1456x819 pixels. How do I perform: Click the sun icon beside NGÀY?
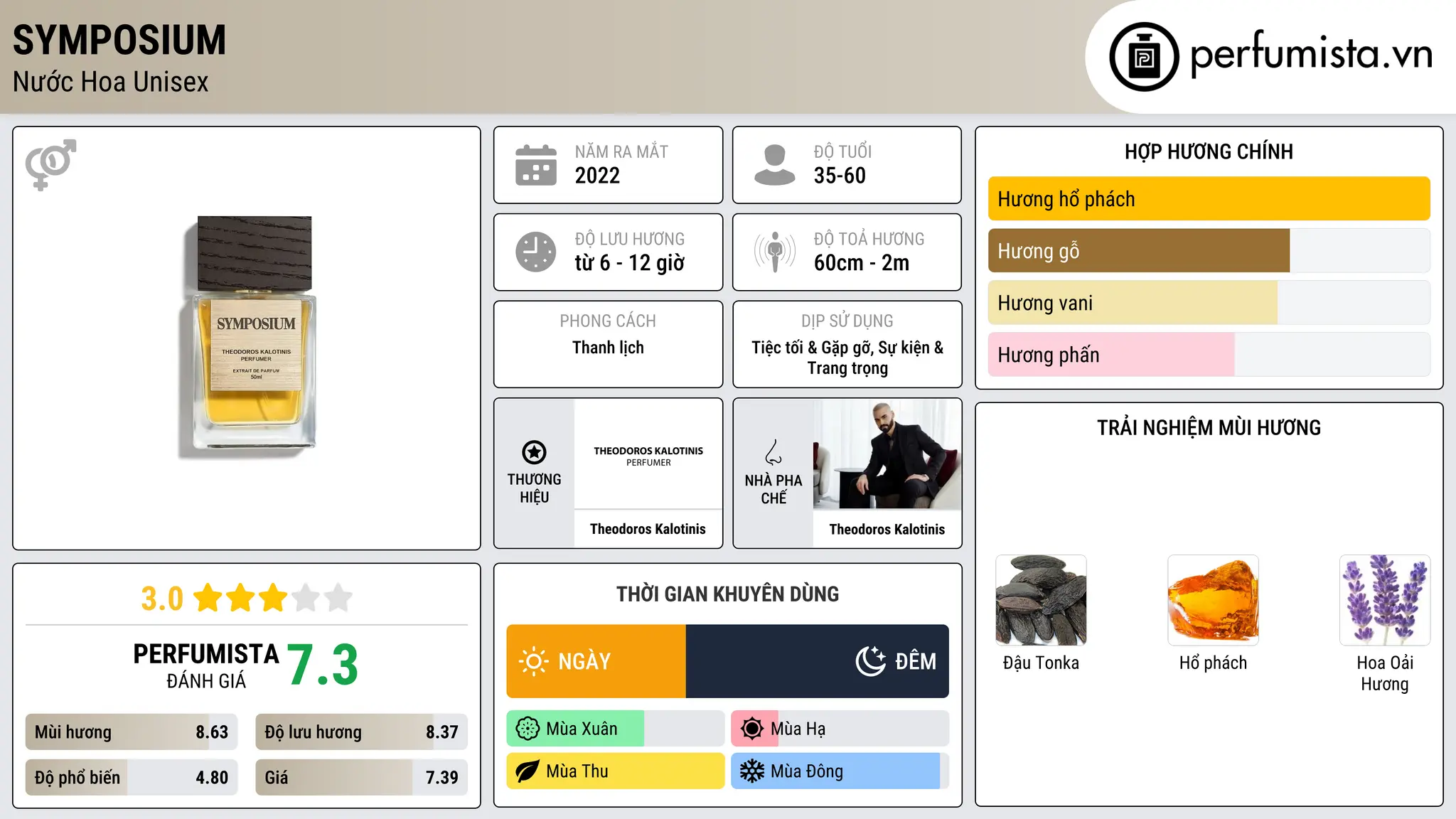click(533, 661)
